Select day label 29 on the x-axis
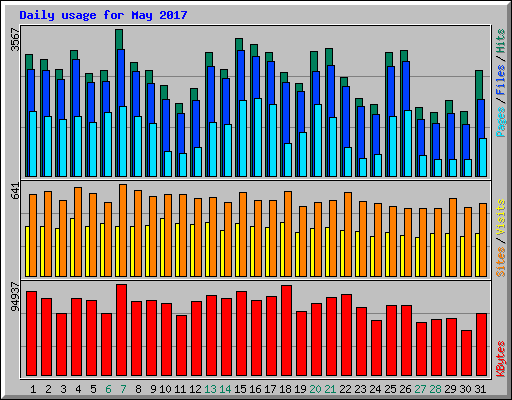The height and width of the screenshot is (400, 512). 450,389
